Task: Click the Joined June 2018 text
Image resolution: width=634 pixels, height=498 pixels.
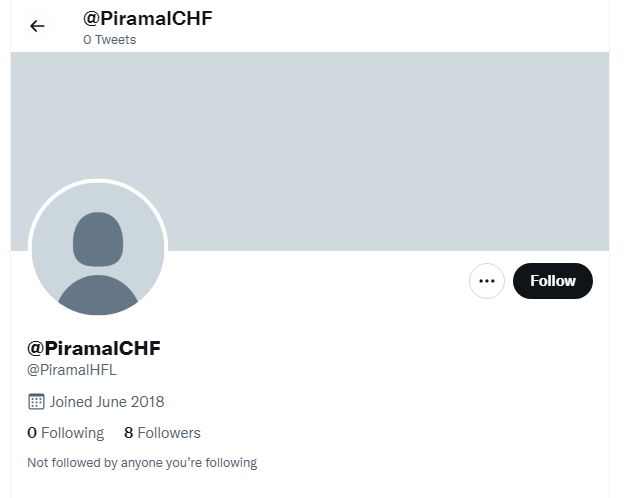Action: click(x=107, y=402)
